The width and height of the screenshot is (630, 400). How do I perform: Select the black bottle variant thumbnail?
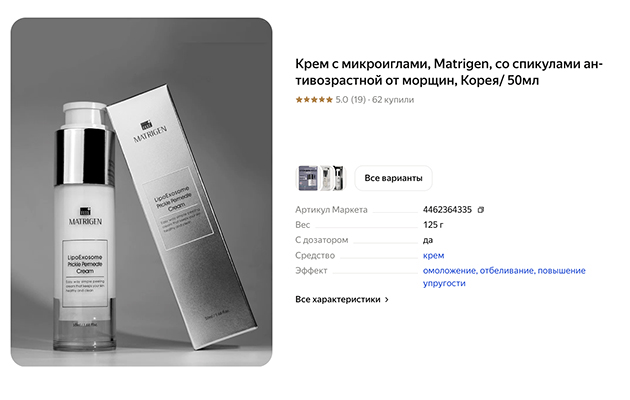(x=340, y=178)
